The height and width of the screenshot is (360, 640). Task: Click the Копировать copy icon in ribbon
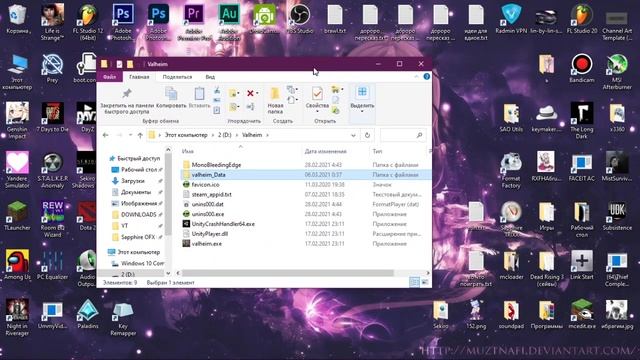point(171,93)
